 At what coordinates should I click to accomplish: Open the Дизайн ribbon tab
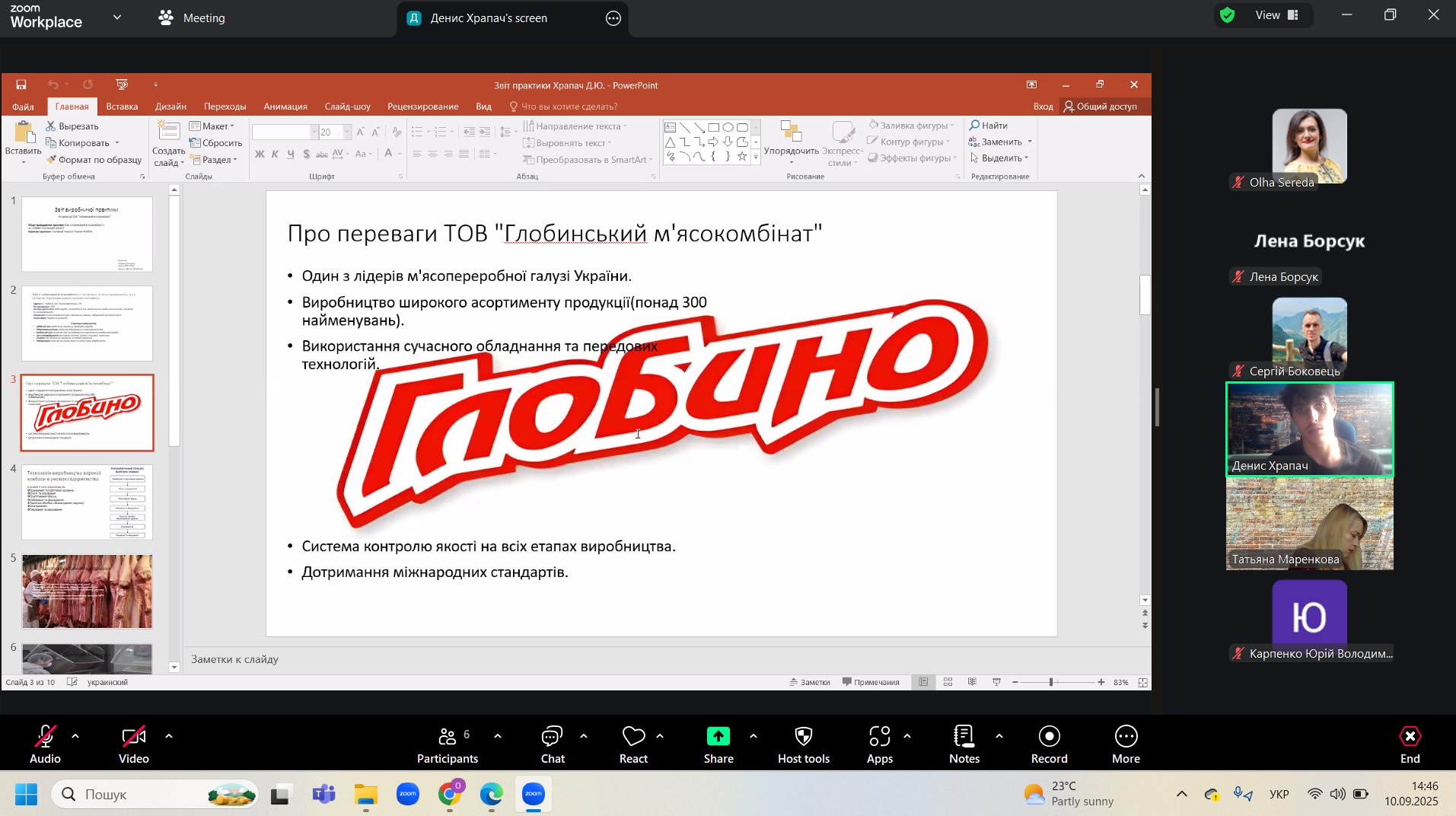click(170, 107)
